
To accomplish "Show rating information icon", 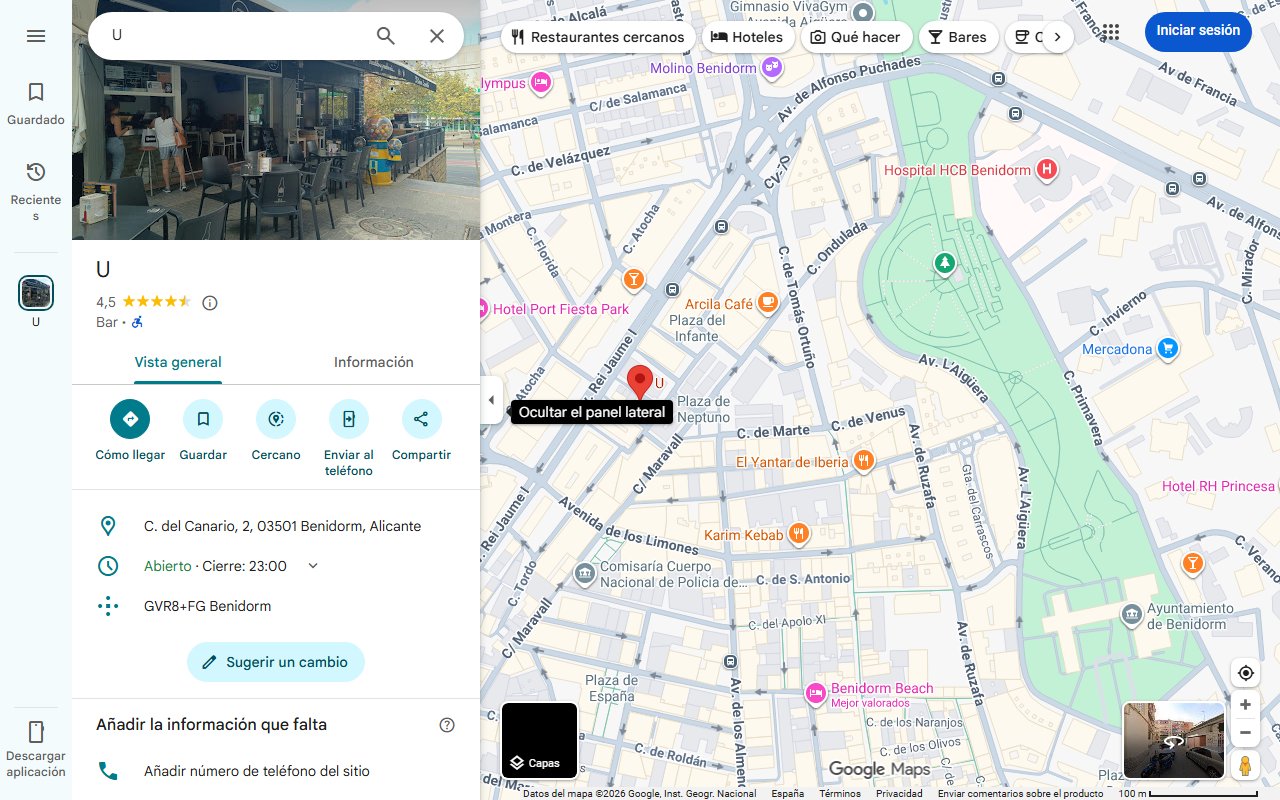I will click(x=210, y=303).
